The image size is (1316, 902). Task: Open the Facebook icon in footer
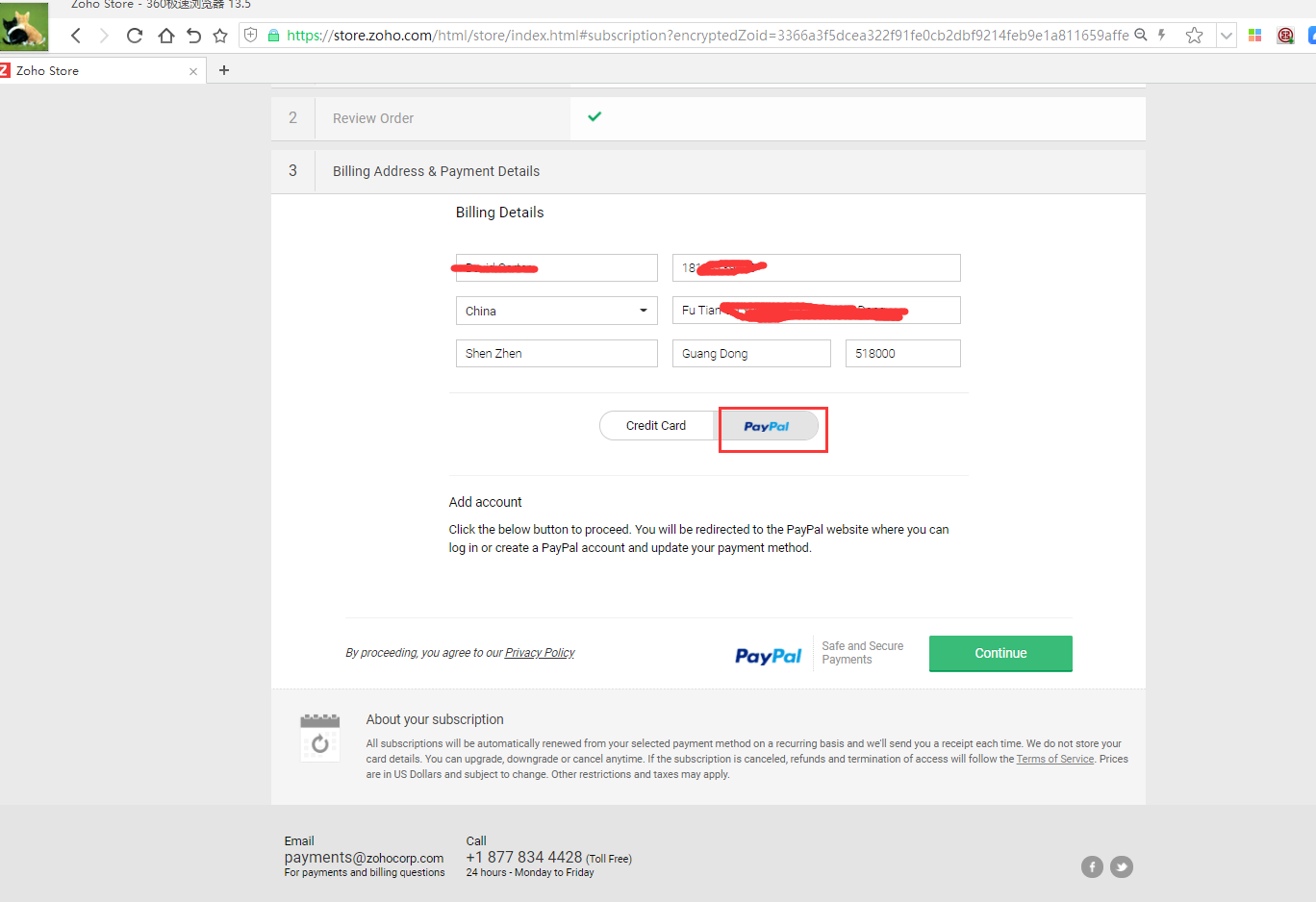(x=1092, y=866)
